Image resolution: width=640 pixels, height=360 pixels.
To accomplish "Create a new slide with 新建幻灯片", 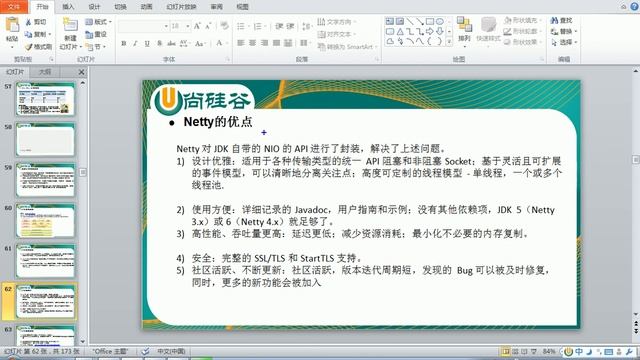I will [x=70, y=35].
